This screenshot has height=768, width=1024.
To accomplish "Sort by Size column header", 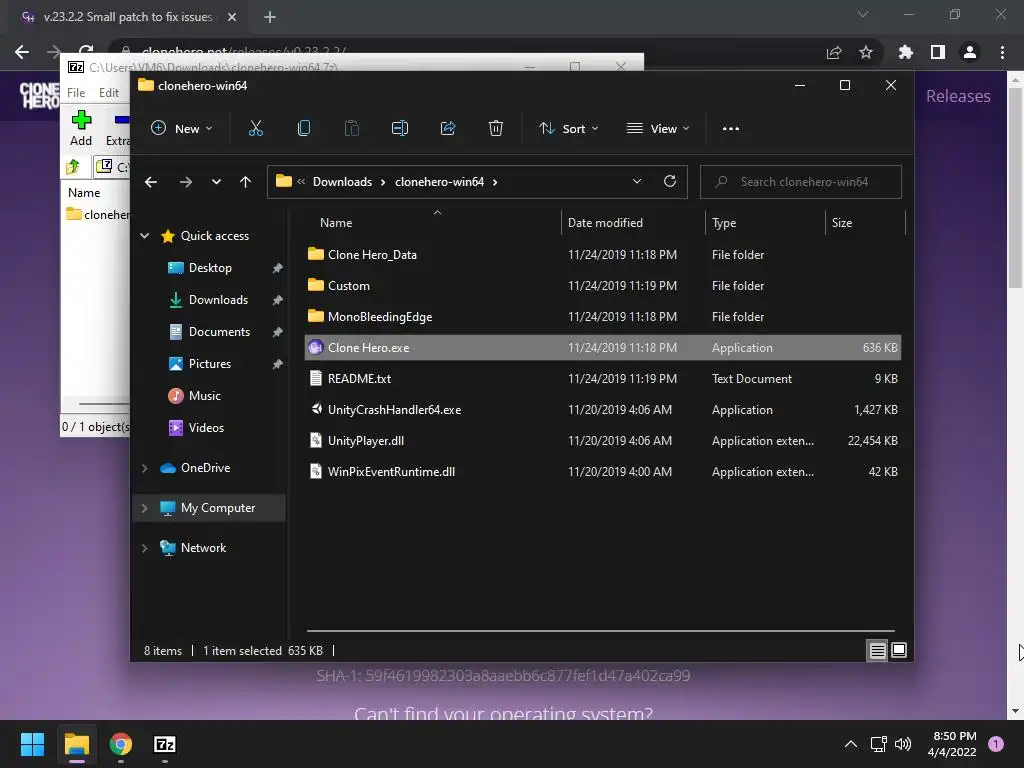I will [x=842, y=223].
